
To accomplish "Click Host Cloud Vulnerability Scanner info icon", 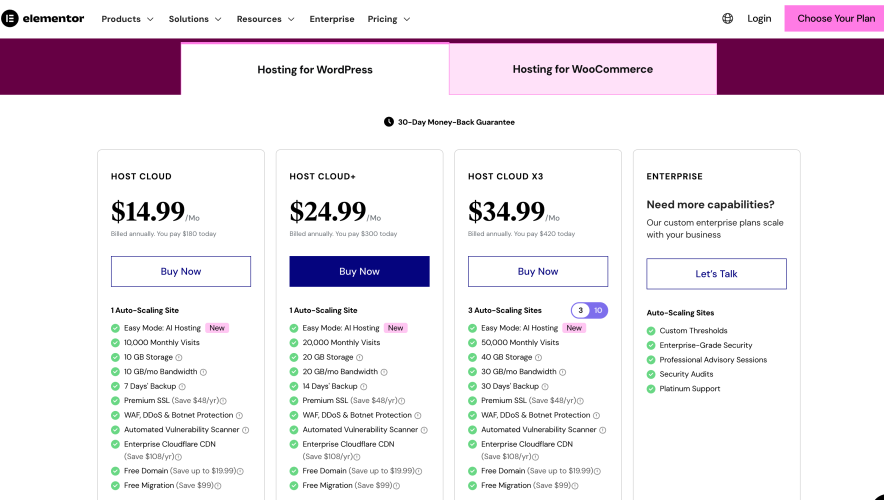I will [246, 430].
